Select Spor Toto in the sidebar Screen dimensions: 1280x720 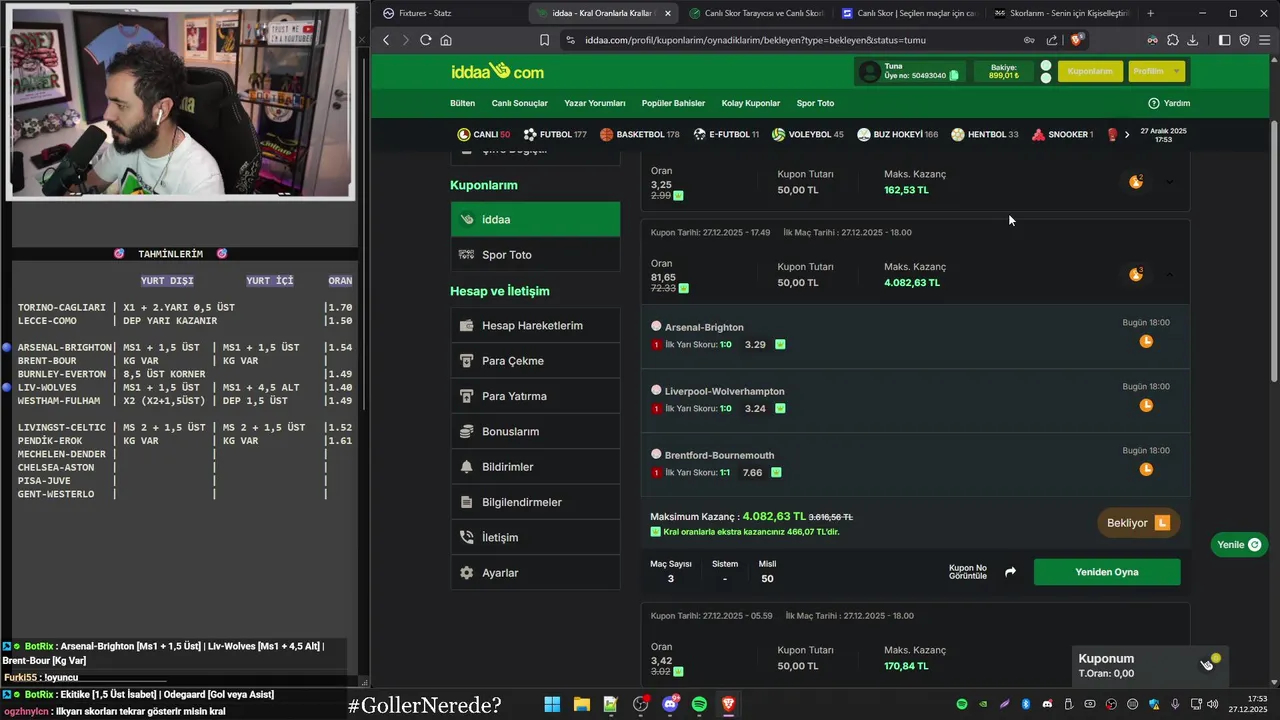click(535, 255)
